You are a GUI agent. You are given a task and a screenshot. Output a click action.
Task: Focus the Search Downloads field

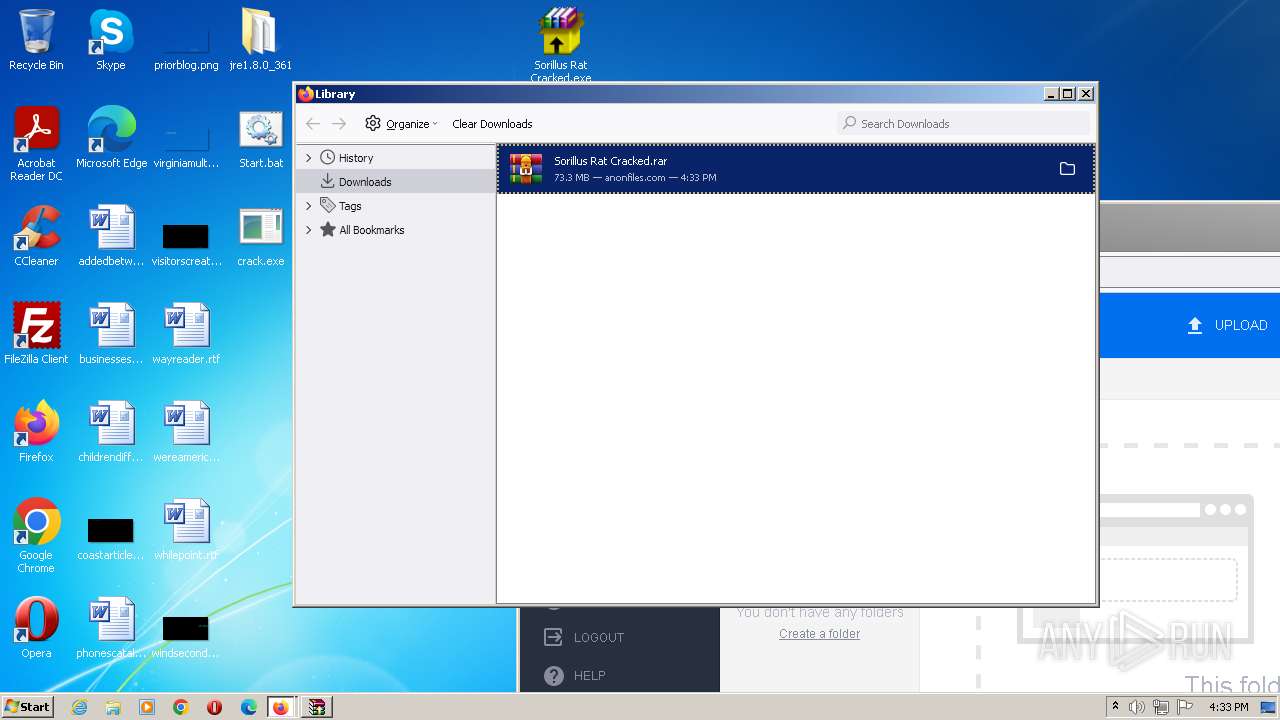pyautogui.click(x=963, y=123)
